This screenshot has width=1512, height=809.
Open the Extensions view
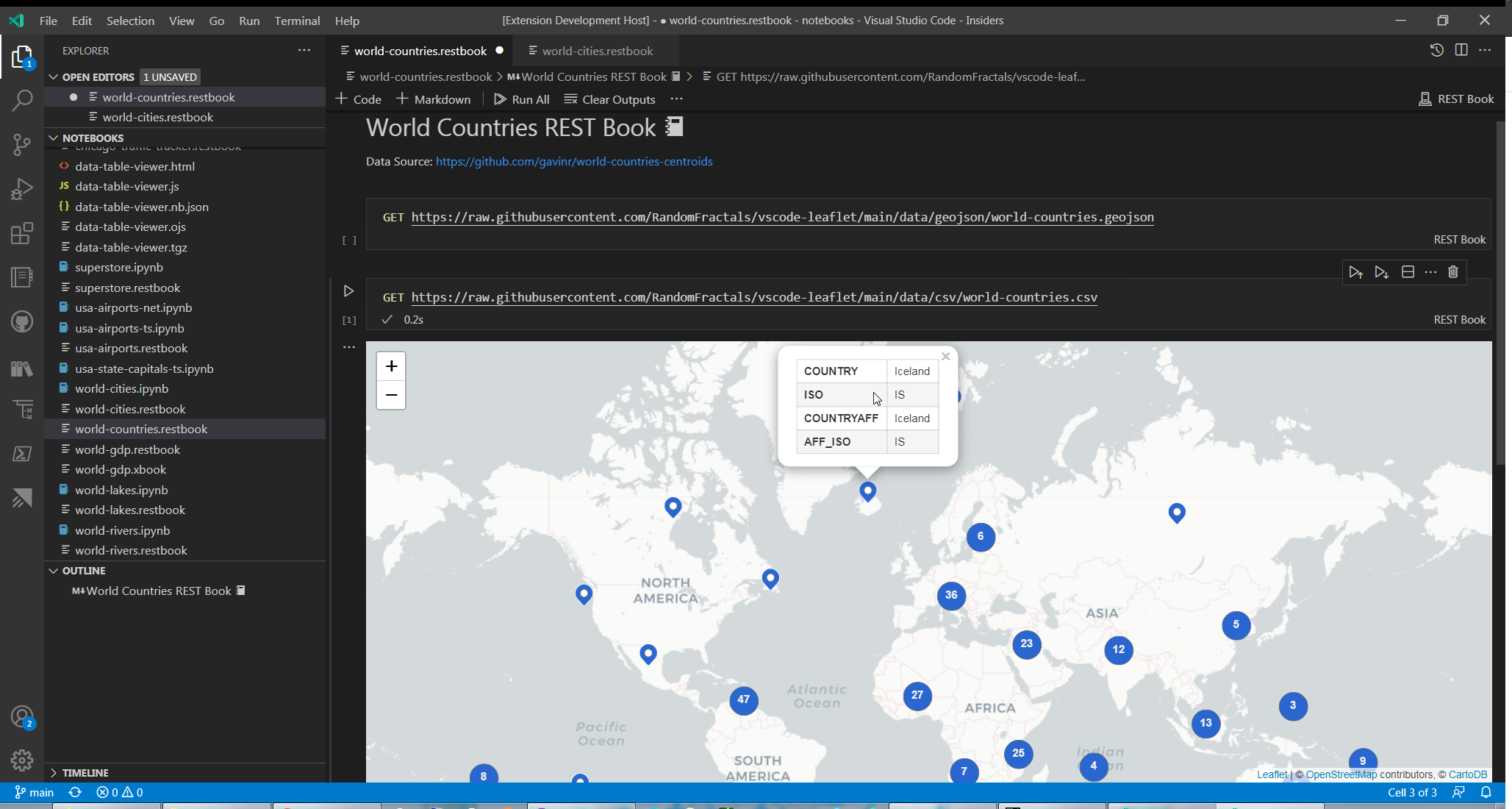(x=22, y=233)
